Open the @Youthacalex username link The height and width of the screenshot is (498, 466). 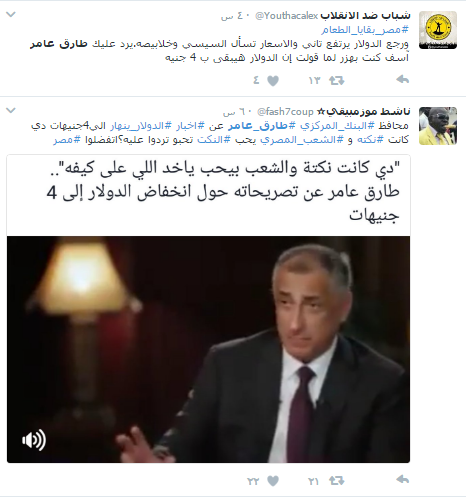tap(286, 16)
